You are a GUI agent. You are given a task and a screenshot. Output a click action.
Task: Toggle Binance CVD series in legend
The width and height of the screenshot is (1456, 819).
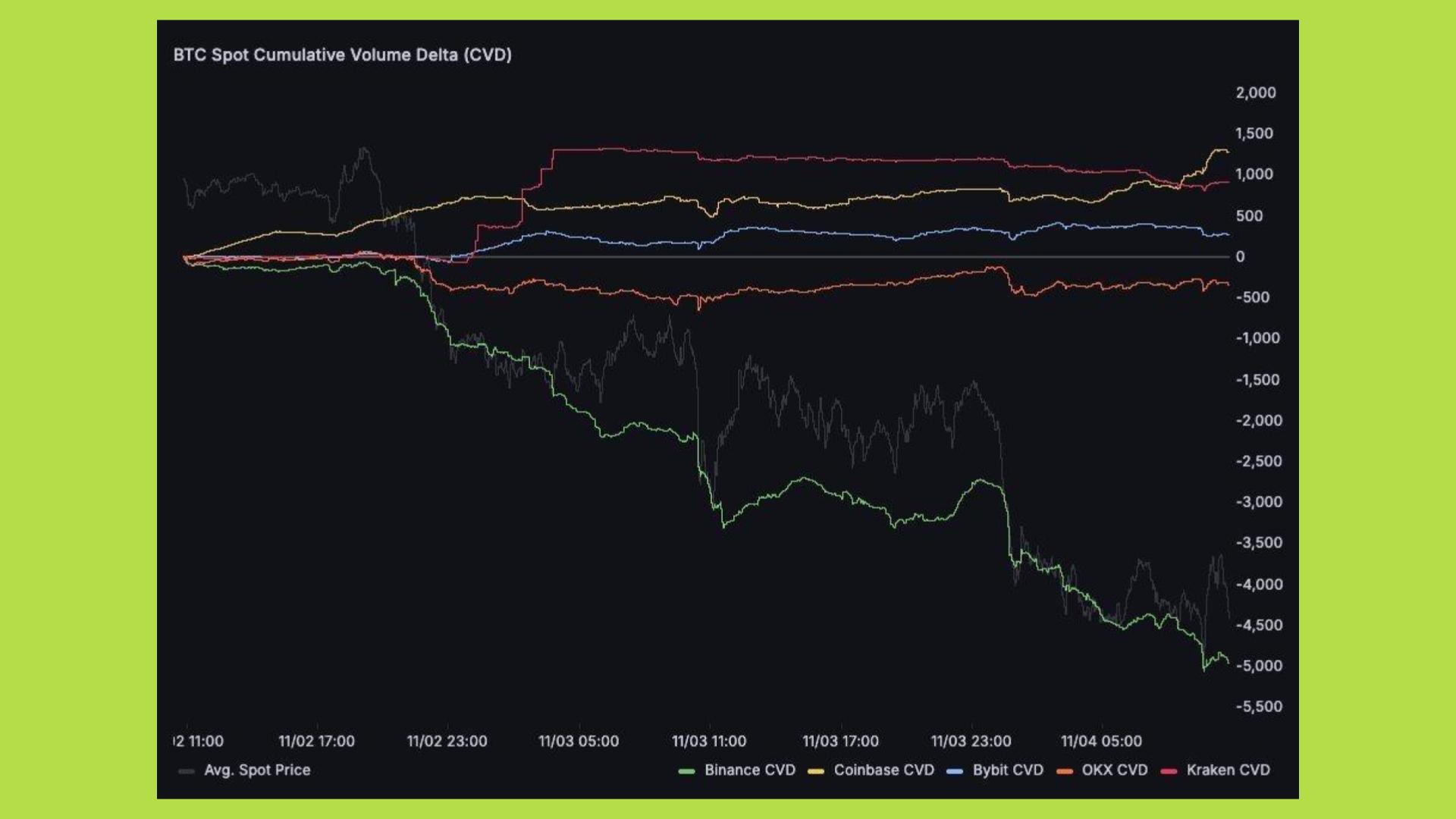pyautogui.click(x=749, y=770)
